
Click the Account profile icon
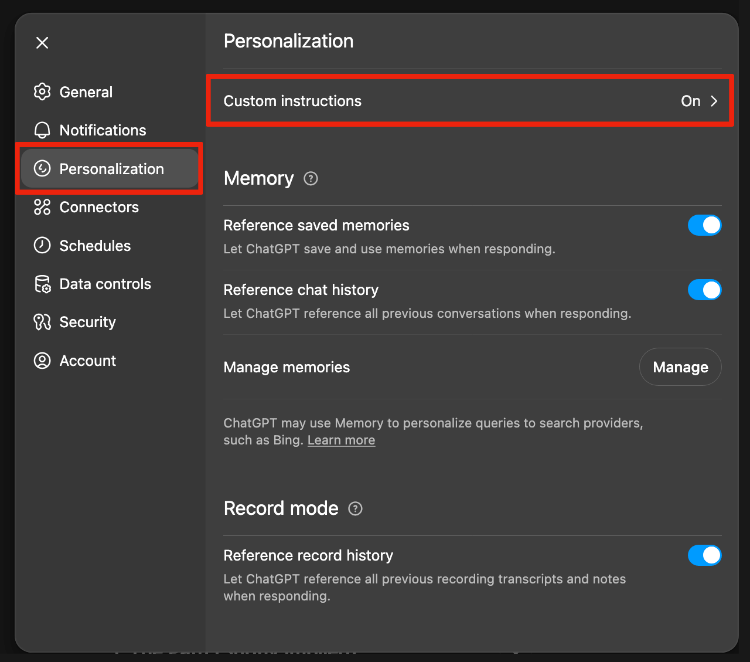(42, 361)
